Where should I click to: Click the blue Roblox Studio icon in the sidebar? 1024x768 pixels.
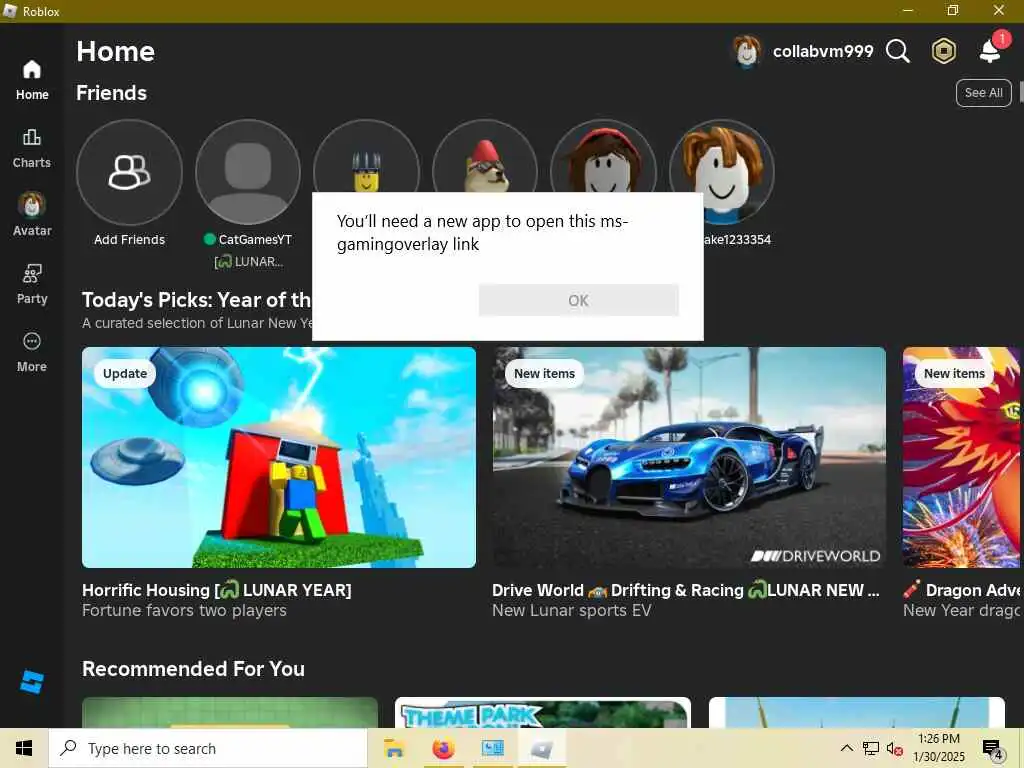click(31, 682)
